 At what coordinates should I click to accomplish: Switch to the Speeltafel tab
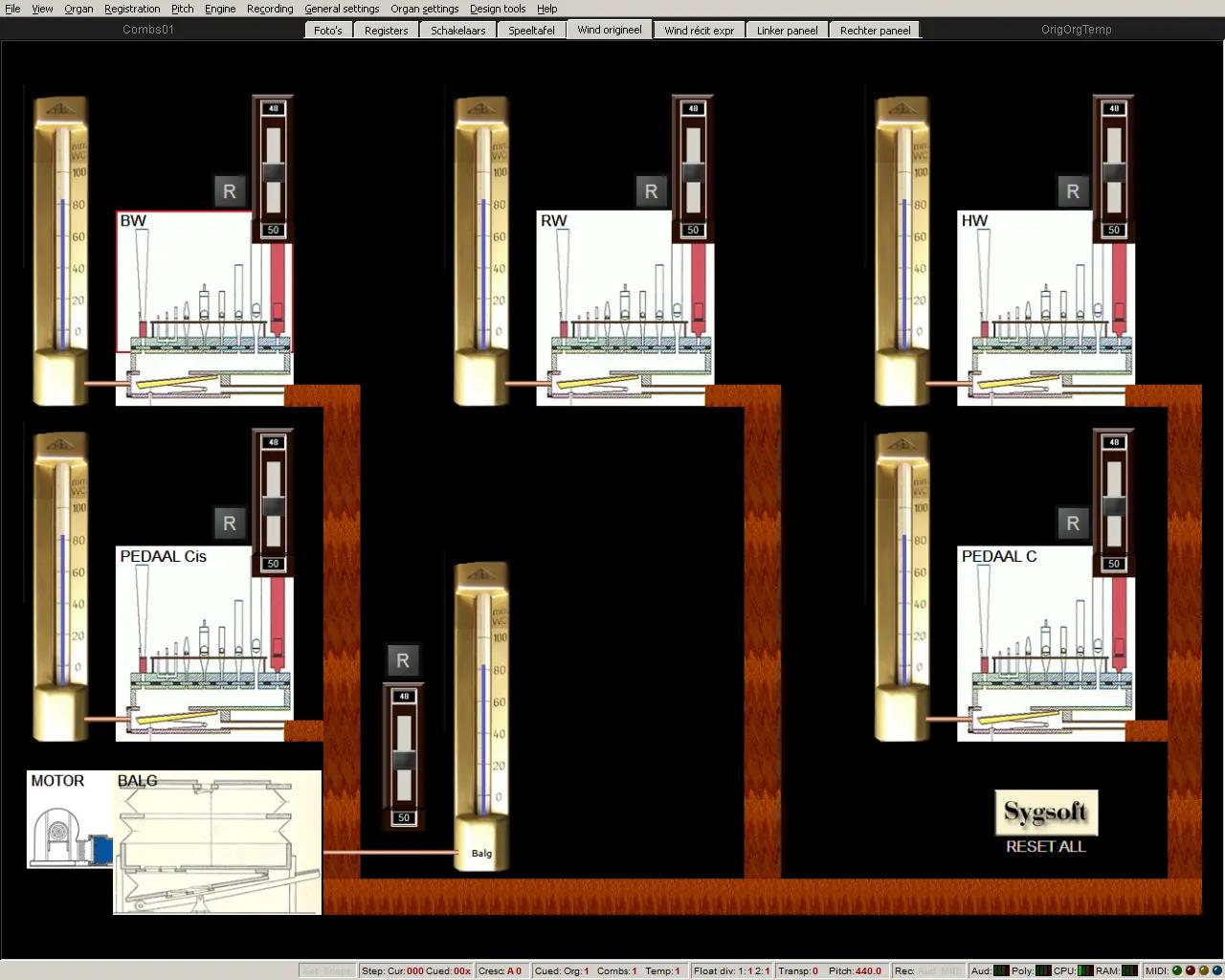pyautogui.click(x=531, y=31)
